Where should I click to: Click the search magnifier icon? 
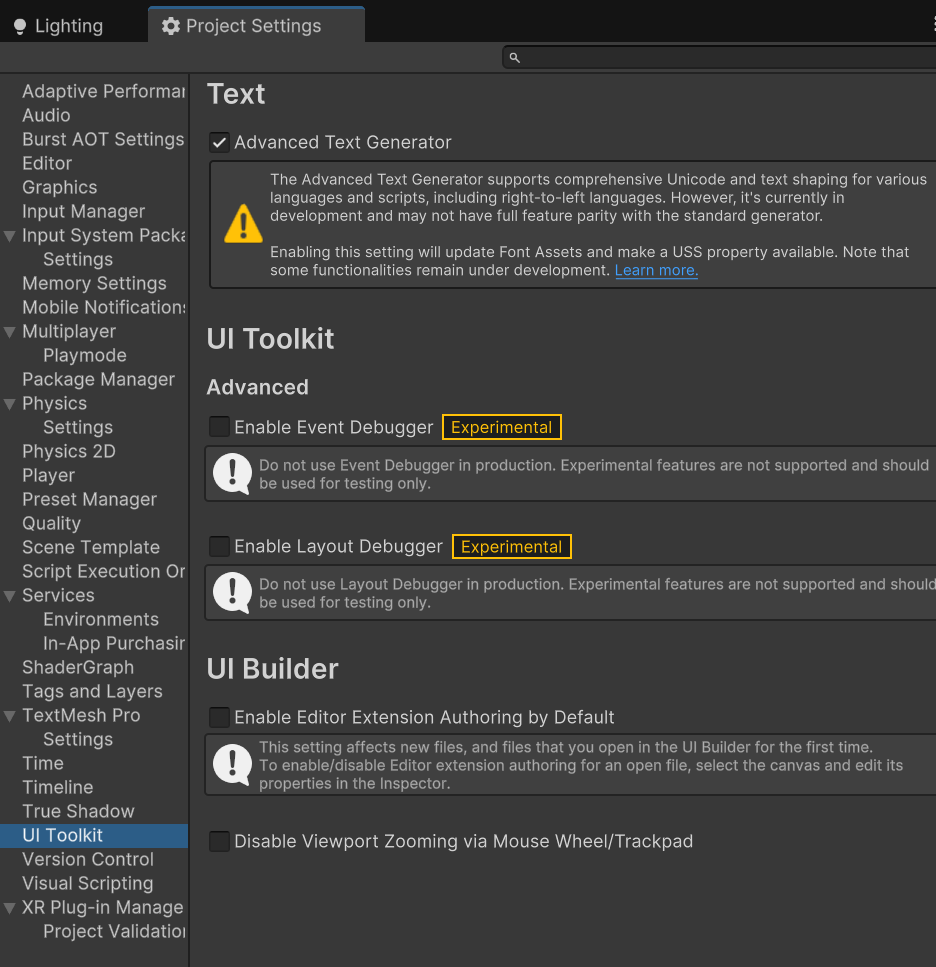coord(514,58)
